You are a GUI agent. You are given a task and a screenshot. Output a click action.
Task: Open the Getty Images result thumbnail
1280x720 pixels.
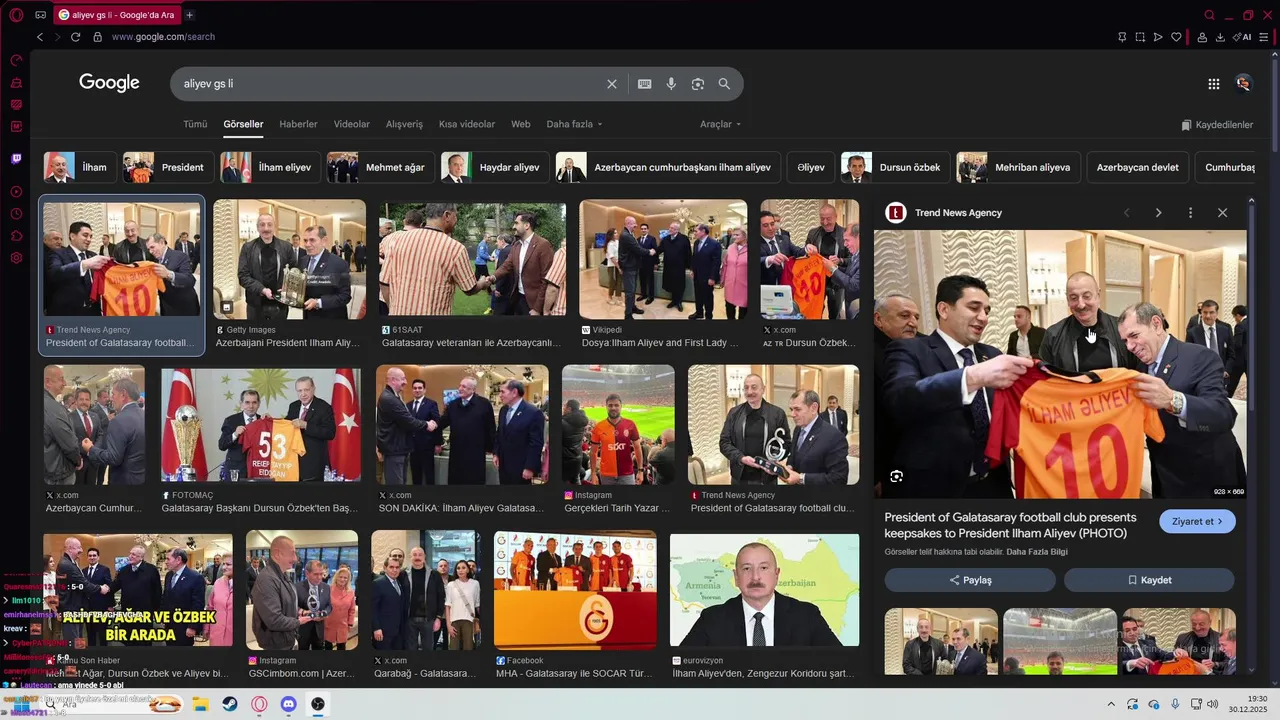coord(289,260)
